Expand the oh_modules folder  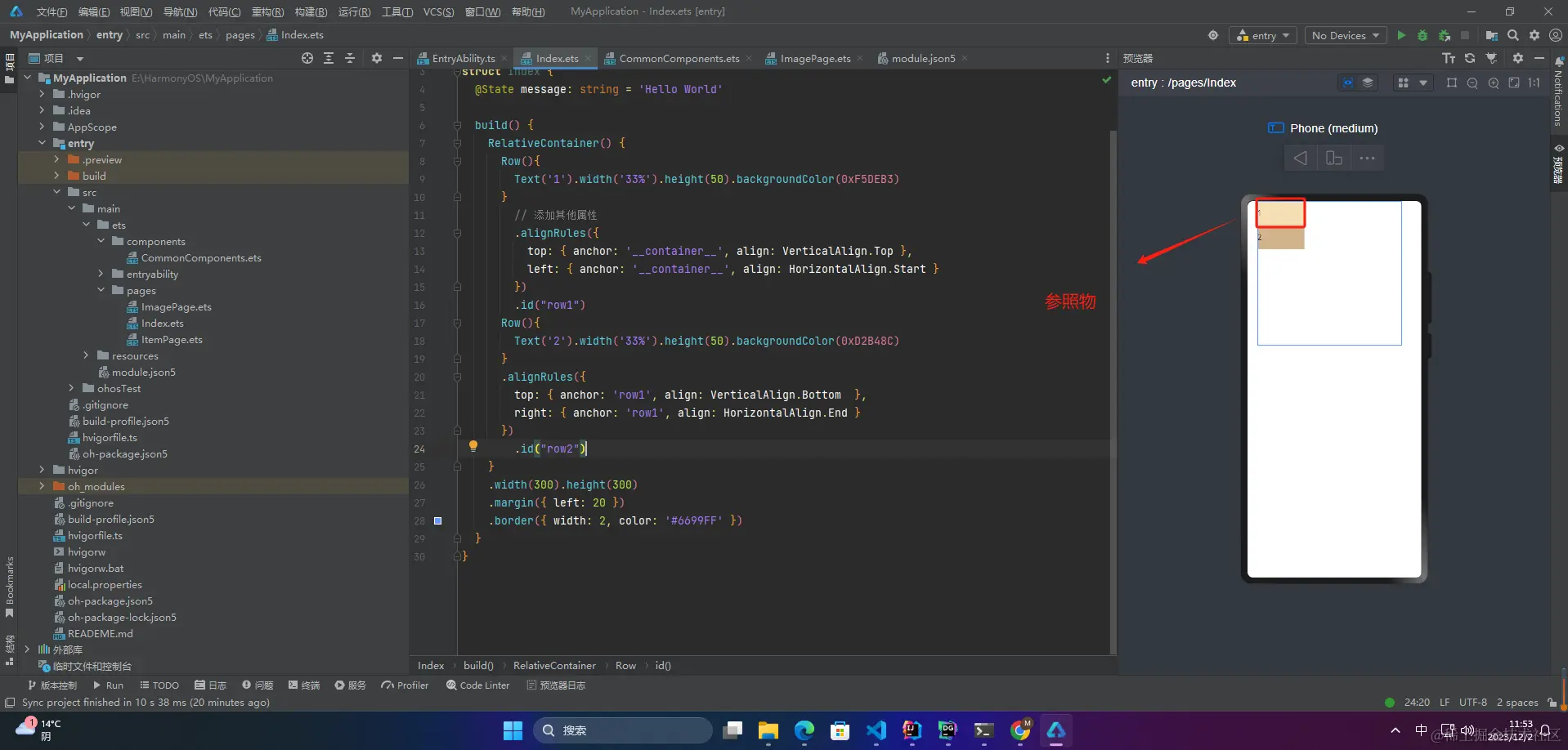pyautogui.click(x=43, y=486)
